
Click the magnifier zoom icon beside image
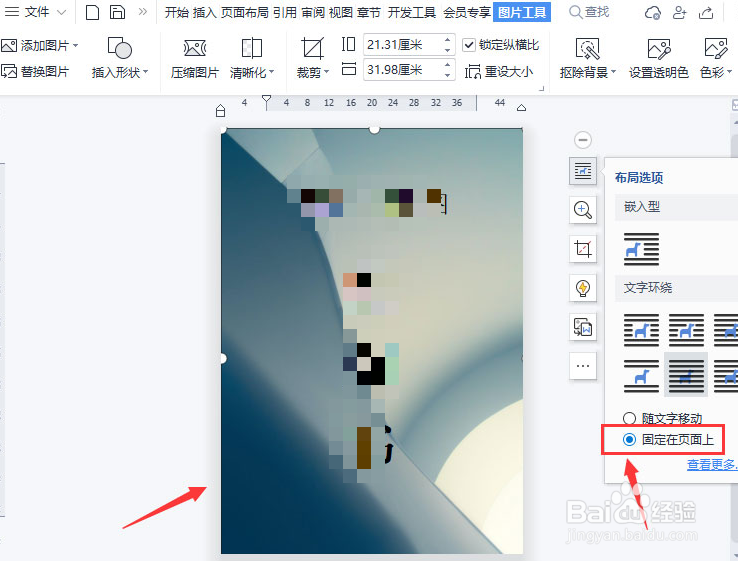583,210
